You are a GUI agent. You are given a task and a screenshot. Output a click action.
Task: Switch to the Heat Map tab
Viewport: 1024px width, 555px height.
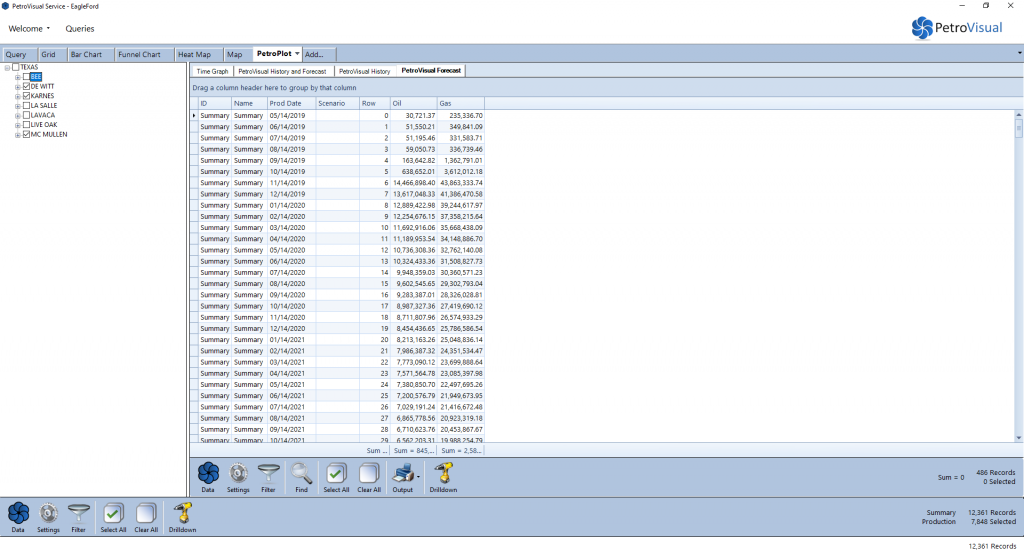click(x=194, y=54)
